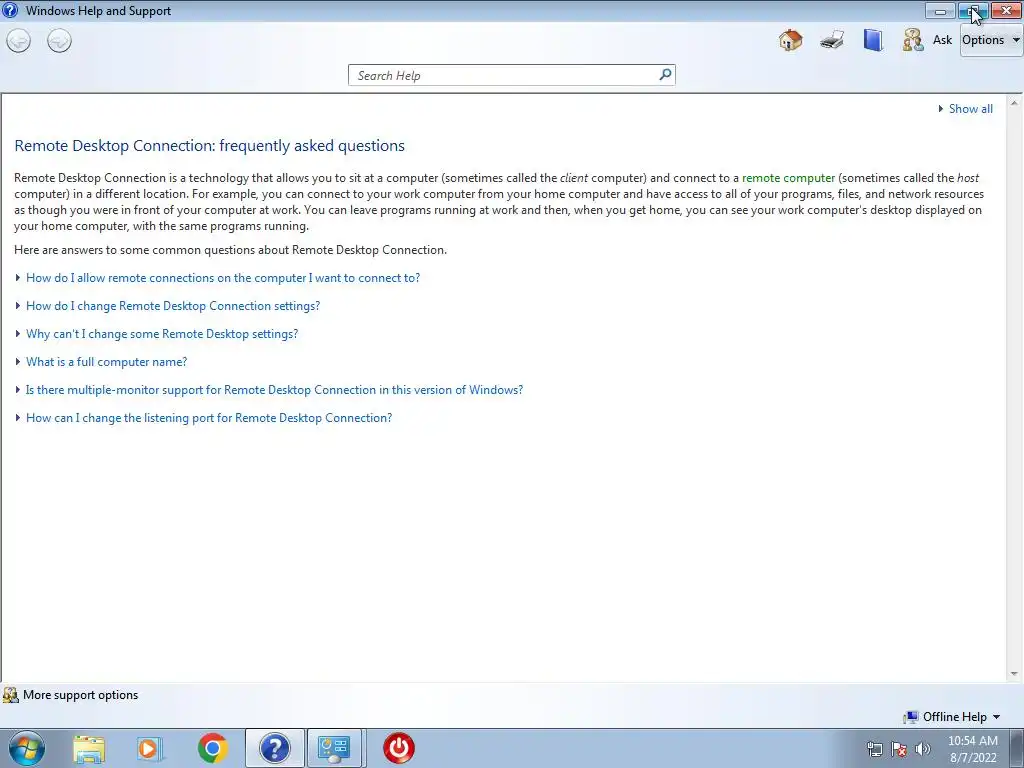
Task: Click the red power icon on taskbar
Action: click(x=398, y=748)
